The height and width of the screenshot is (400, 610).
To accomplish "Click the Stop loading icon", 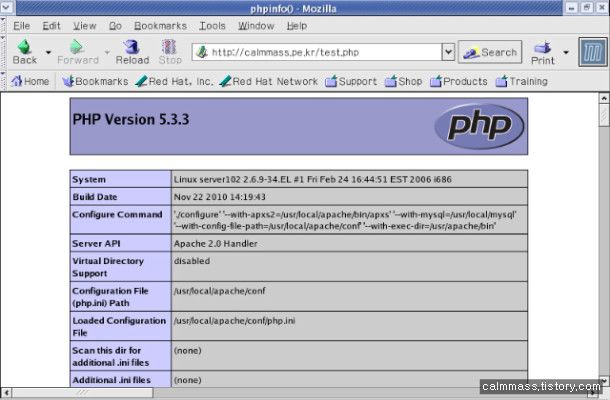I will click(x=169, y=47).
